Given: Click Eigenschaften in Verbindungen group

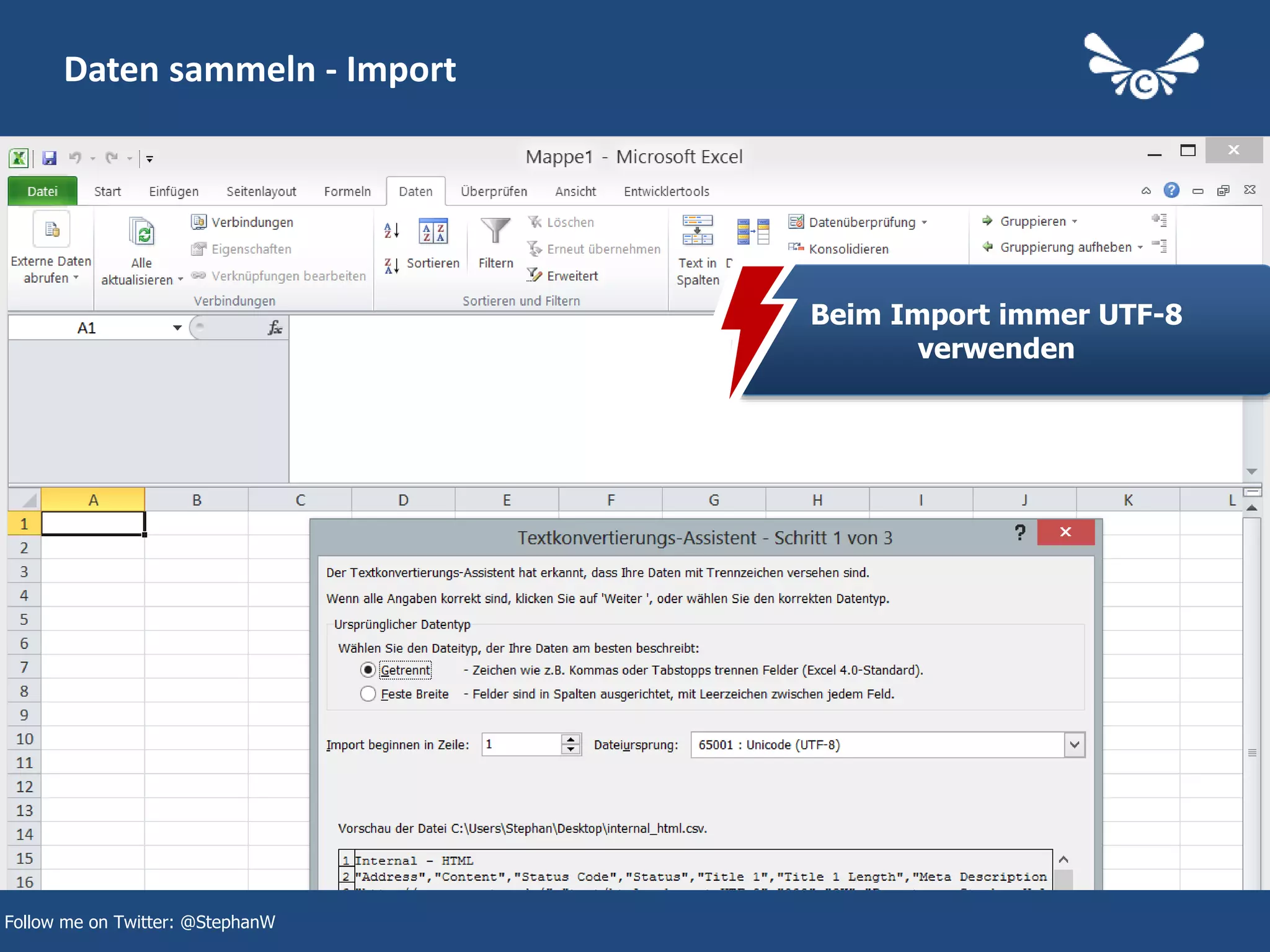Looking at the screenshot, I should click(x=241, y=249).
